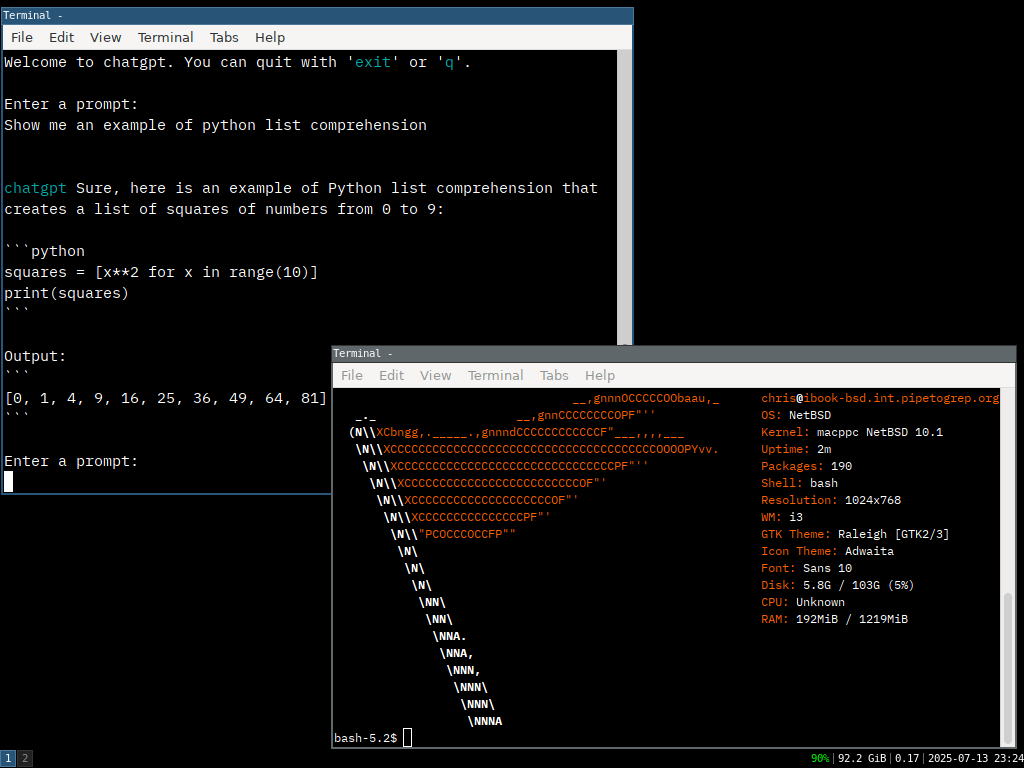Click the 'CPU: Unknown' line

803,602
